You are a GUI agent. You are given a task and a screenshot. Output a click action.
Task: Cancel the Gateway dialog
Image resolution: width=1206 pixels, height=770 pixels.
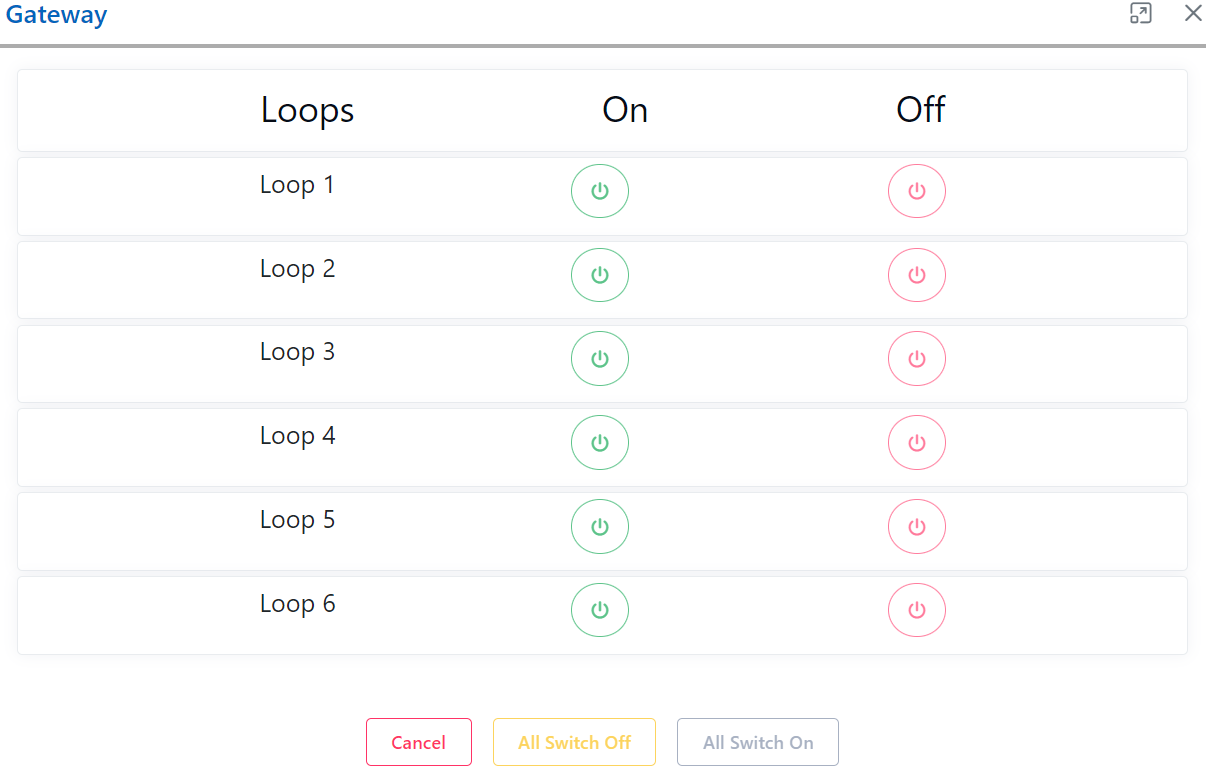[418, 742]
